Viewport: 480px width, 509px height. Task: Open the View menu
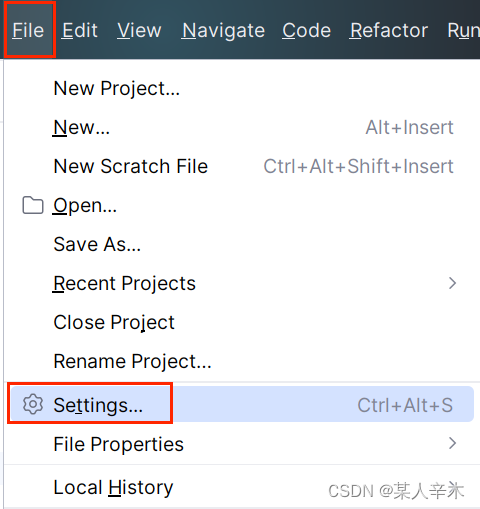[139, 30]
